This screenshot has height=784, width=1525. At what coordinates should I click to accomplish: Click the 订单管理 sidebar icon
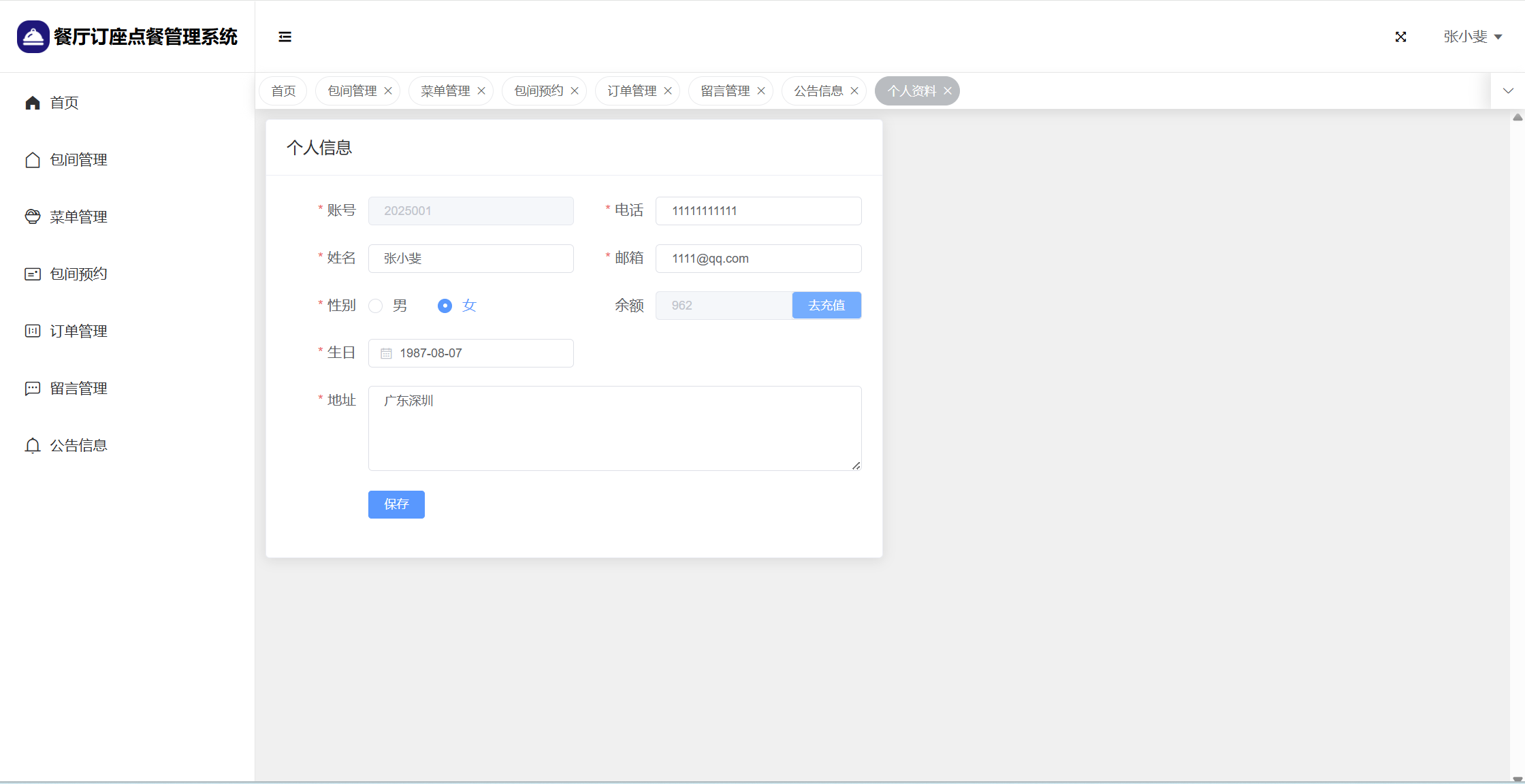tap(33, 331)
